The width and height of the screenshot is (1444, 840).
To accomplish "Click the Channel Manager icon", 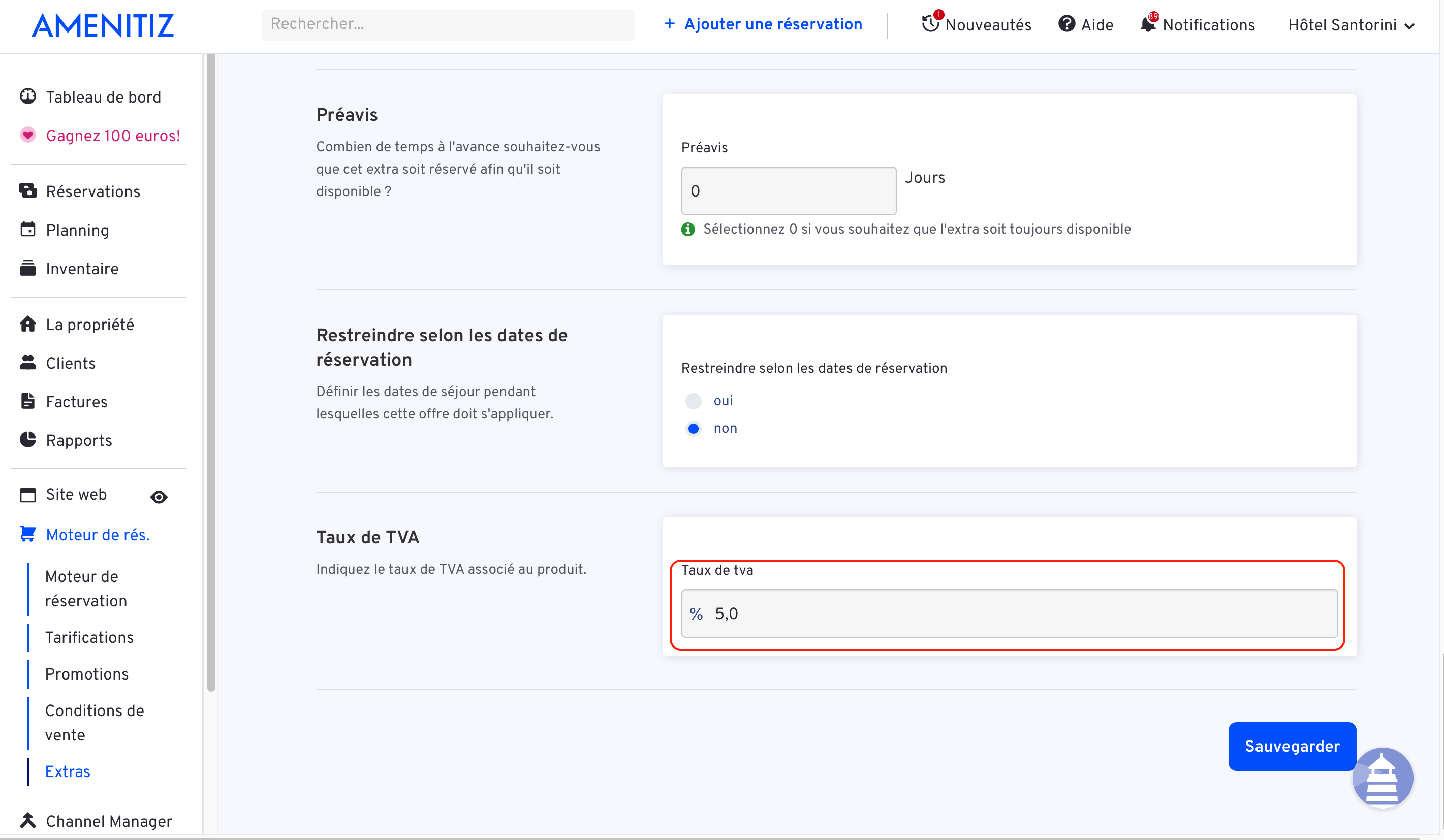I will click(x=27, y=821).
